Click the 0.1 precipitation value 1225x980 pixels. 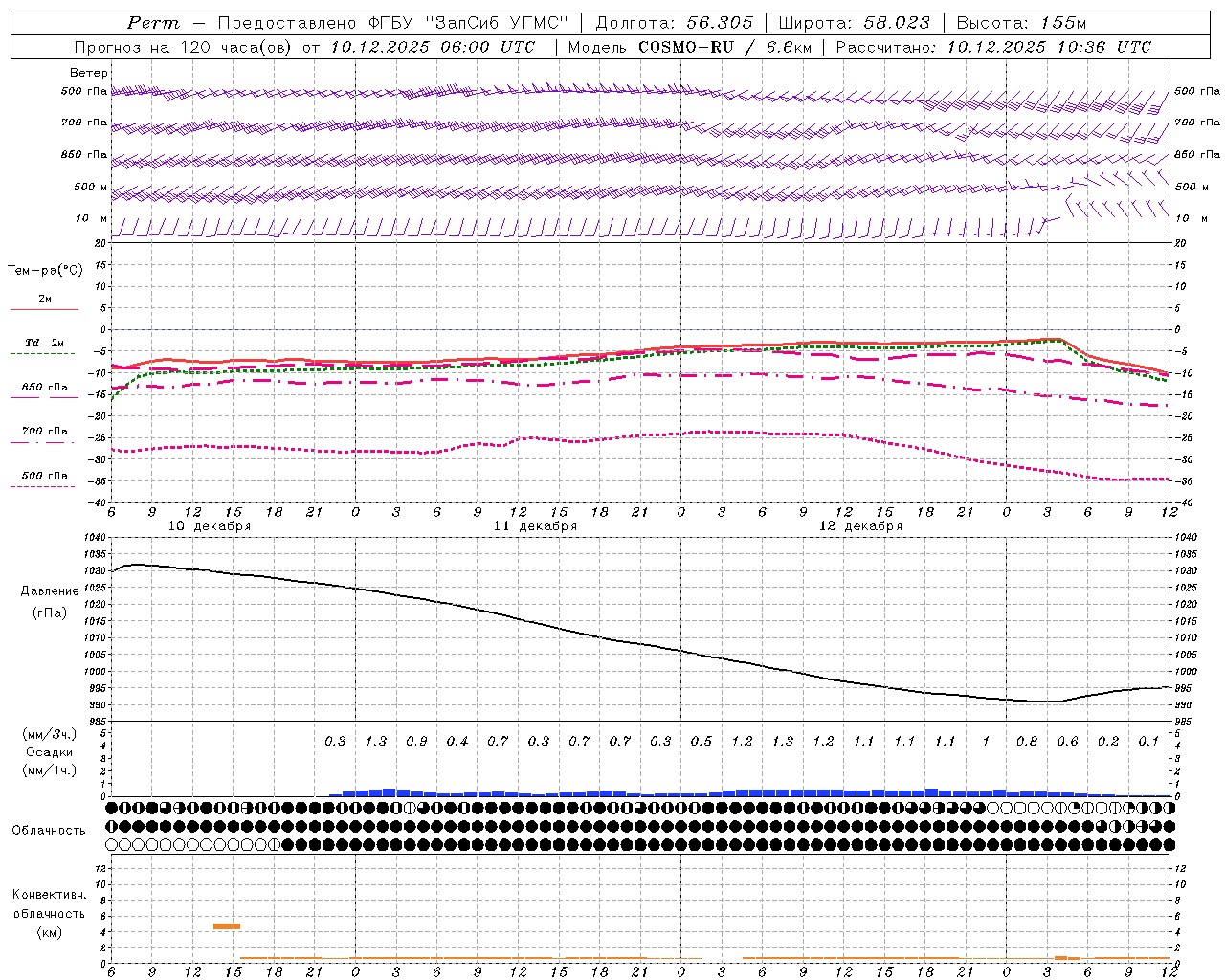tap(1148, 742)
